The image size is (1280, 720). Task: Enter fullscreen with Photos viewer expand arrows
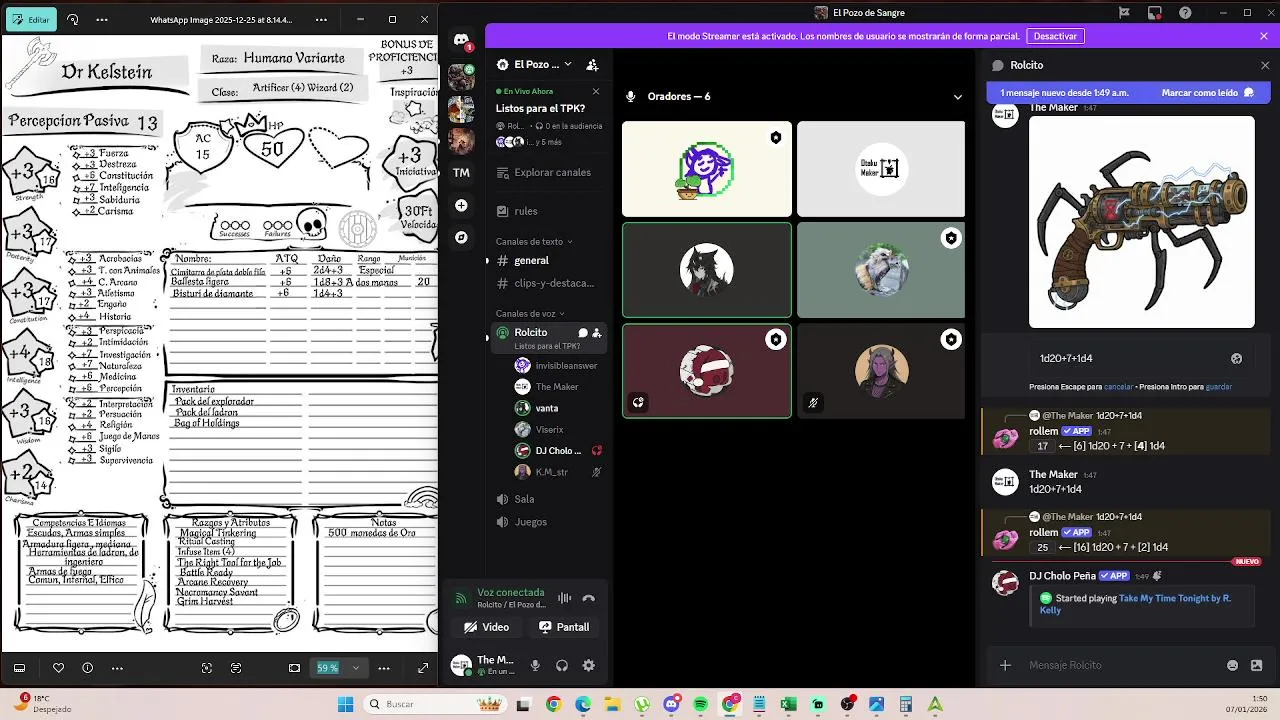coord(423,668)
